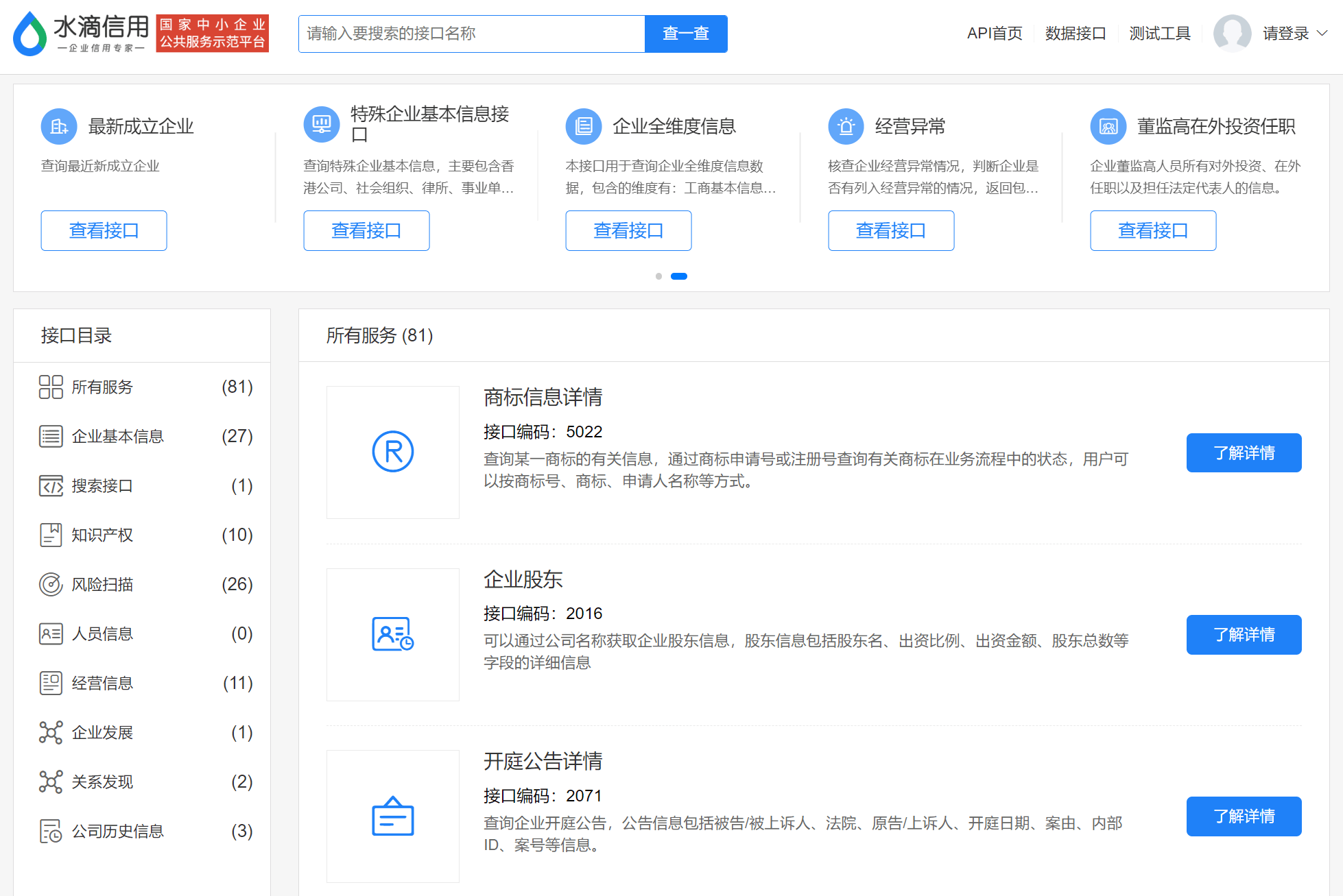The image size is (1343, 896).
Task: Click 查看接口 under 经营异常
Action: [890, 231]
